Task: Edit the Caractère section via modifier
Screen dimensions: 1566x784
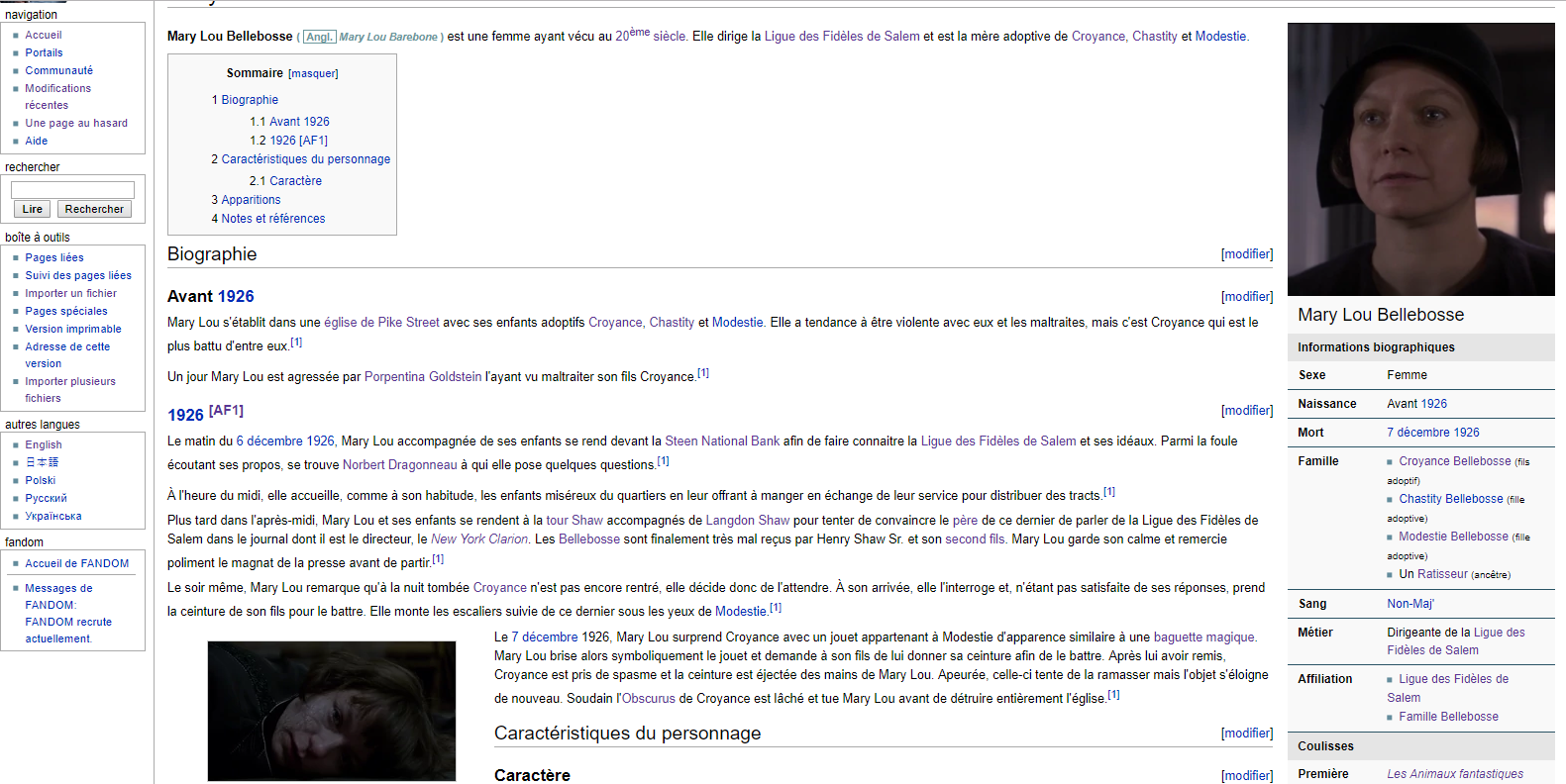Action: [1247, 776]
